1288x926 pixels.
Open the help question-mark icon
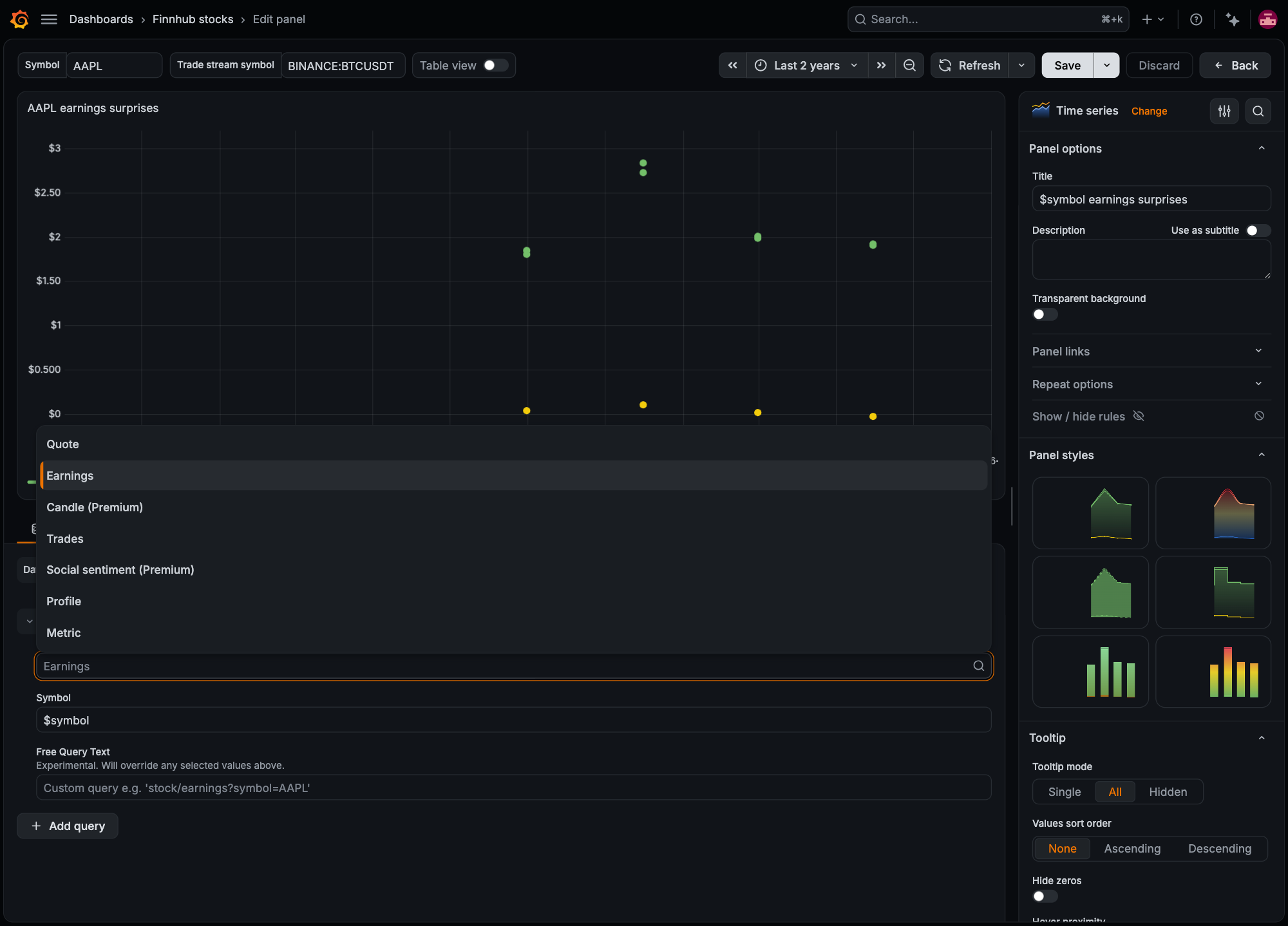pos(1196,19)
